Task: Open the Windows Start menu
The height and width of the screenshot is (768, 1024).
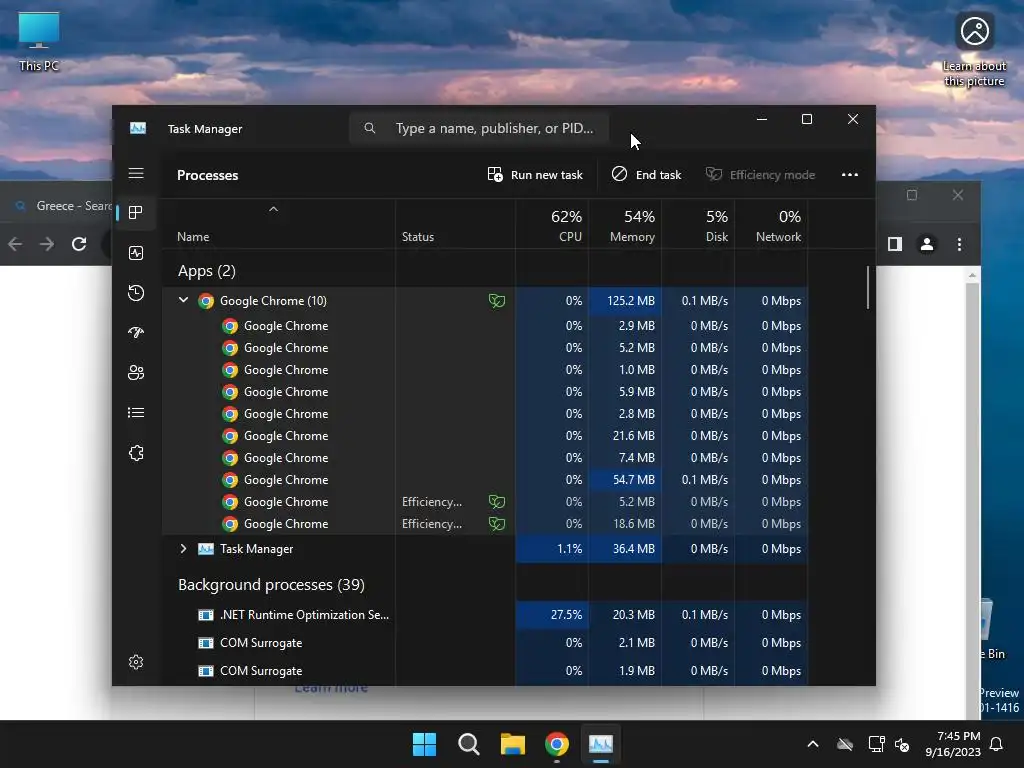Action: pyautogui.click(x=424, y=744)
